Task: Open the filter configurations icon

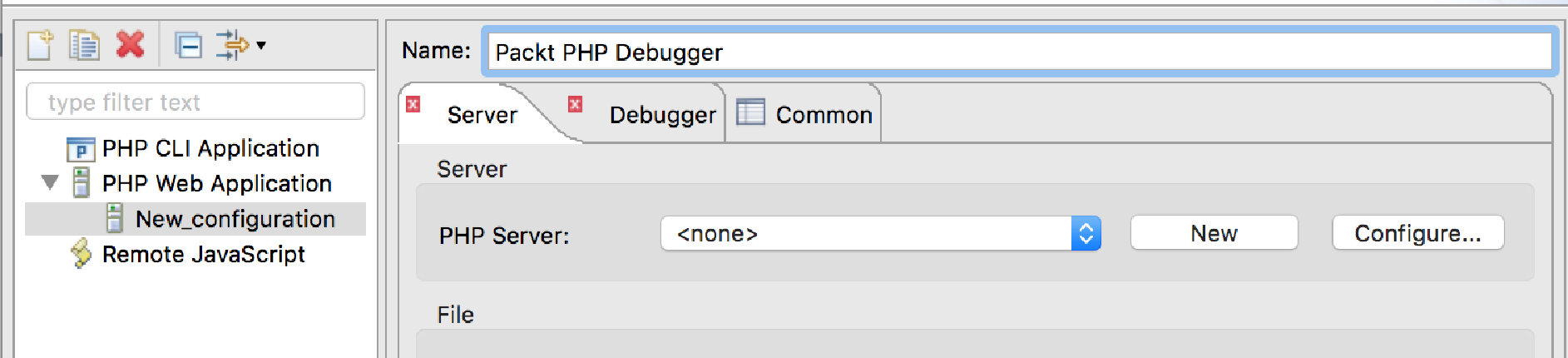Action: (x=232, y=45)
